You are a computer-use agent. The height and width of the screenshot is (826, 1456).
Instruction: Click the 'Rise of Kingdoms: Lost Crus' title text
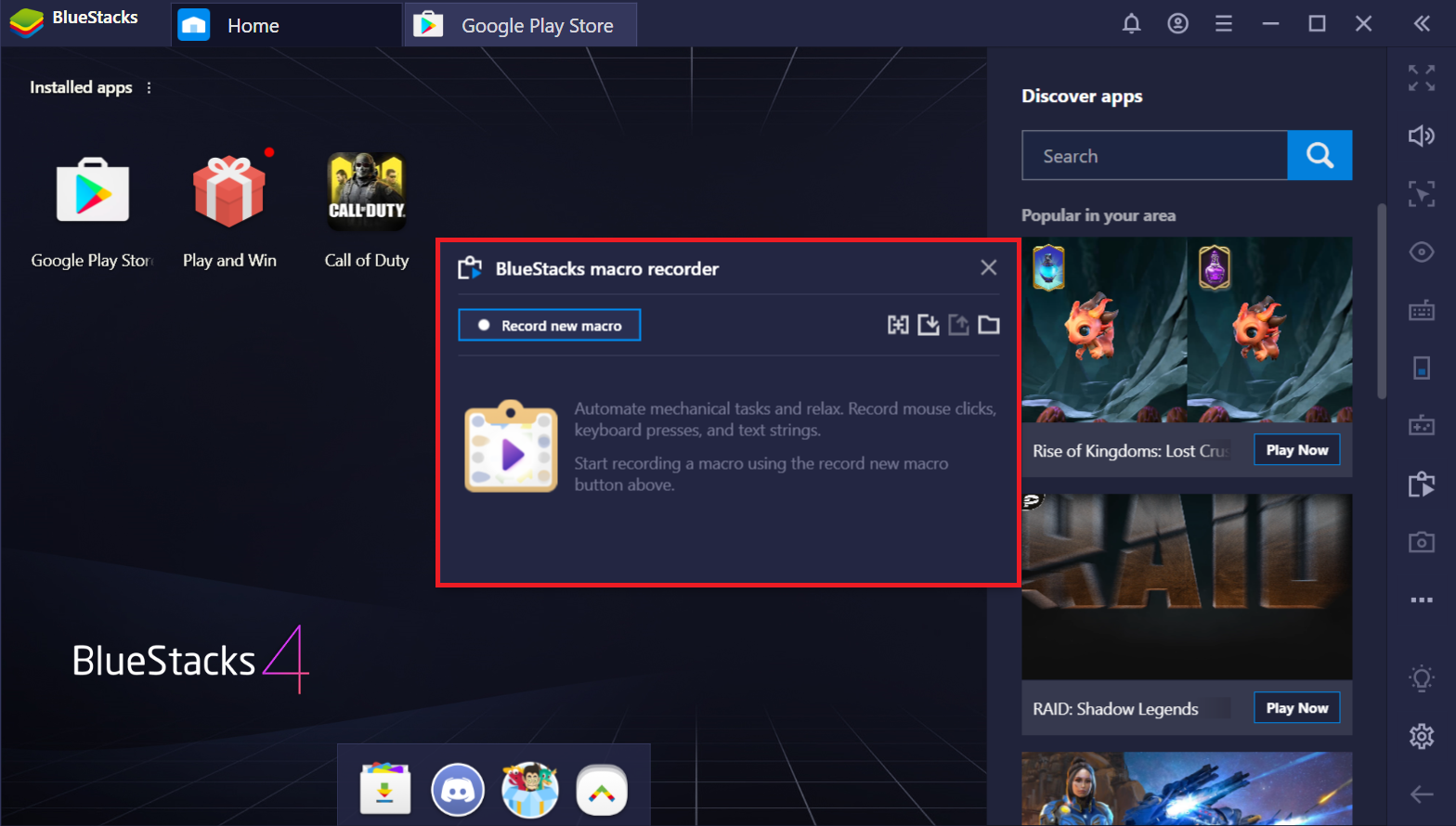[1131, 451]
